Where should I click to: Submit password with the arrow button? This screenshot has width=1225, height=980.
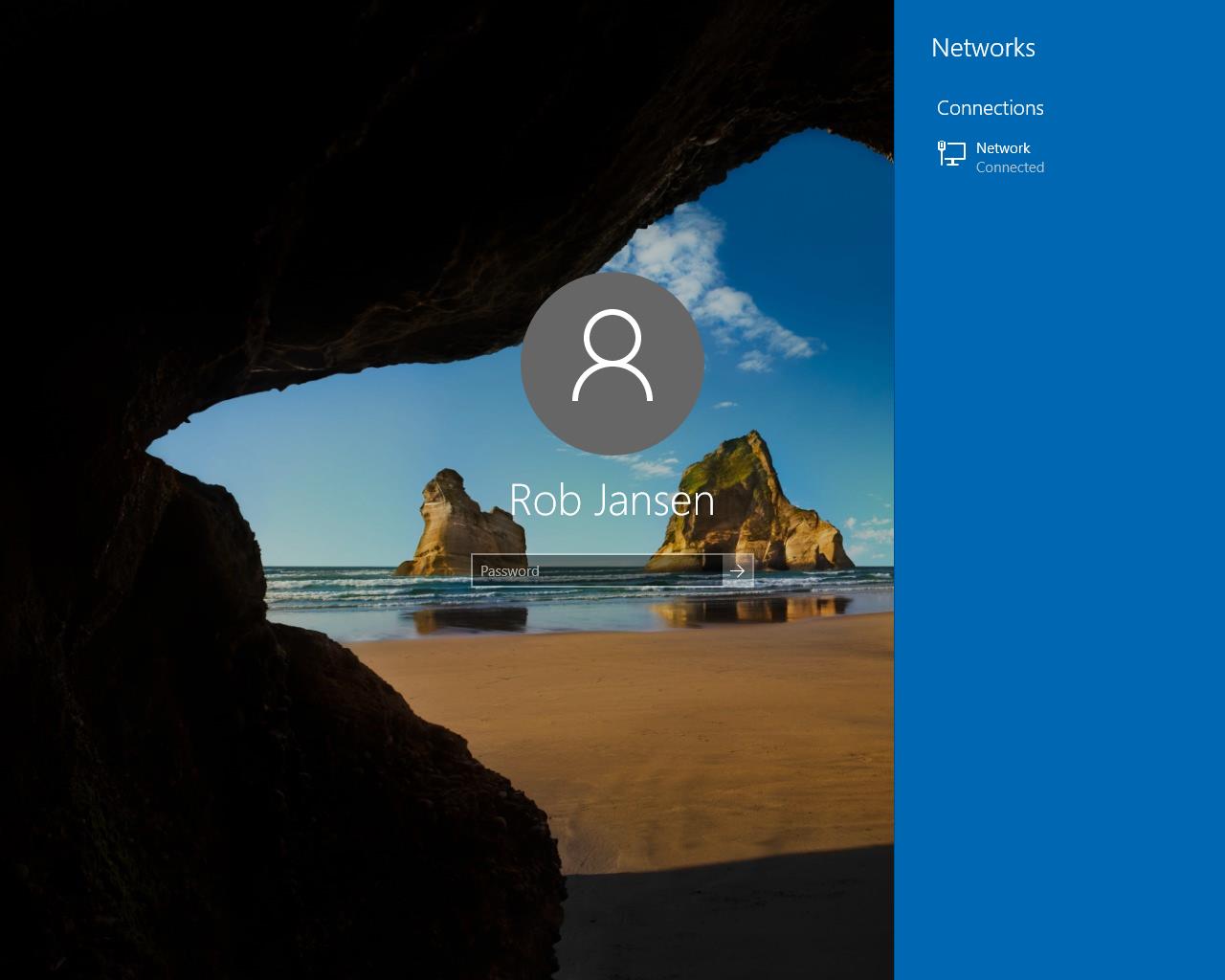738,571
